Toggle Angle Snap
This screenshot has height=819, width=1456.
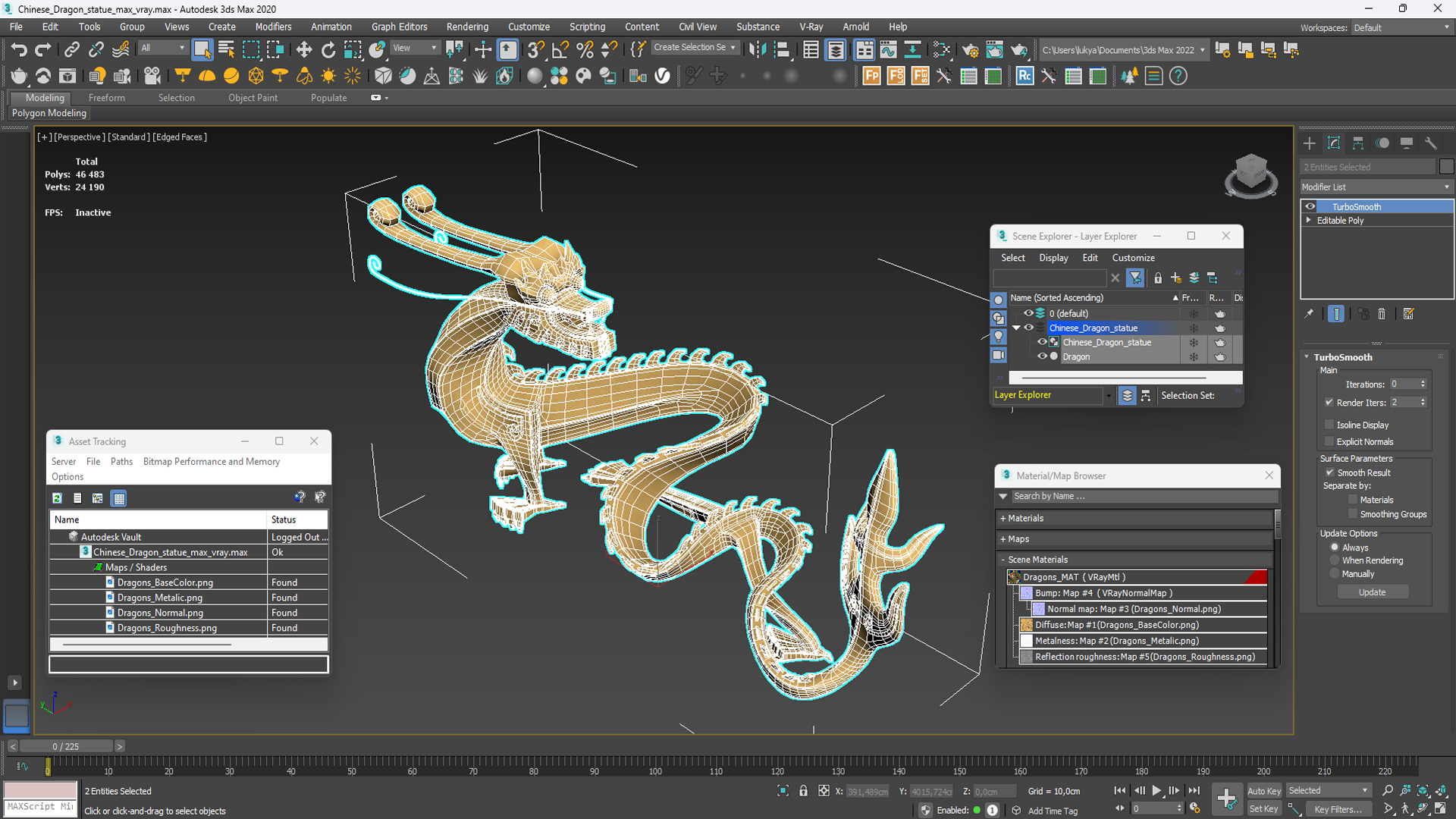pos(560,50)
